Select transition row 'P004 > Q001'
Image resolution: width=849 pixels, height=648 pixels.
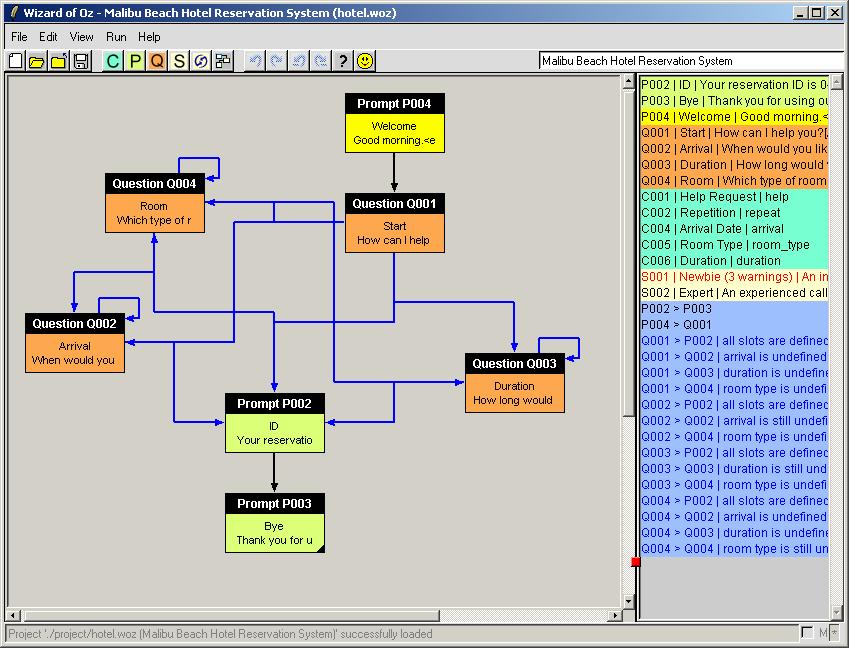pyautogui.click(x=734, y=325)
